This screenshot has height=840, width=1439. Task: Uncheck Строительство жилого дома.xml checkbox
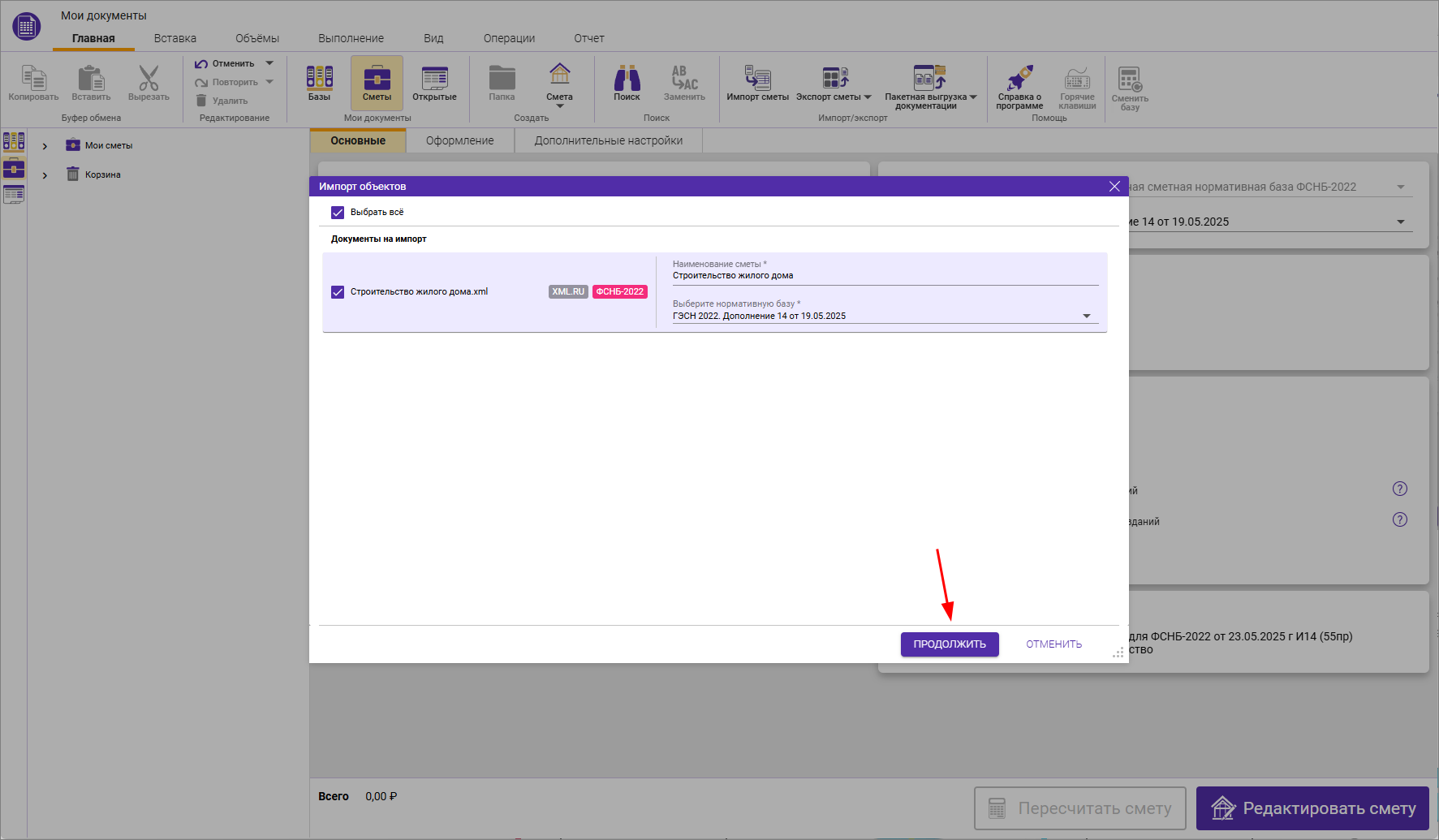point(338,292)
